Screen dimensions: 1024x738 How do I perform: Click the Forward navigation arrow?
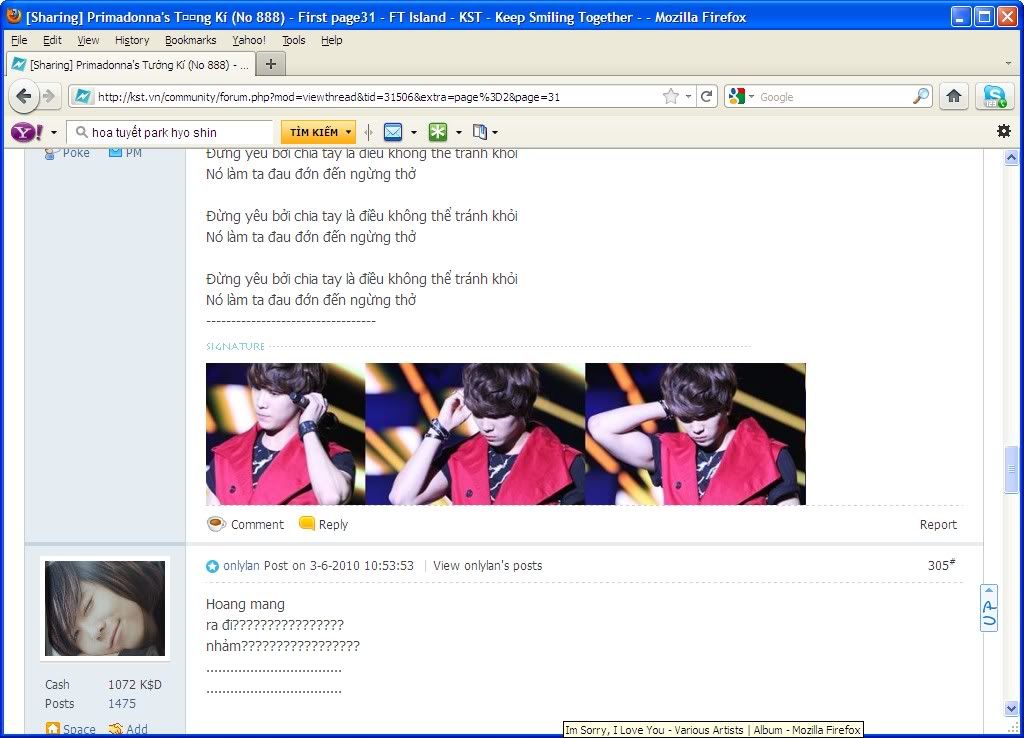click(49, 97)
